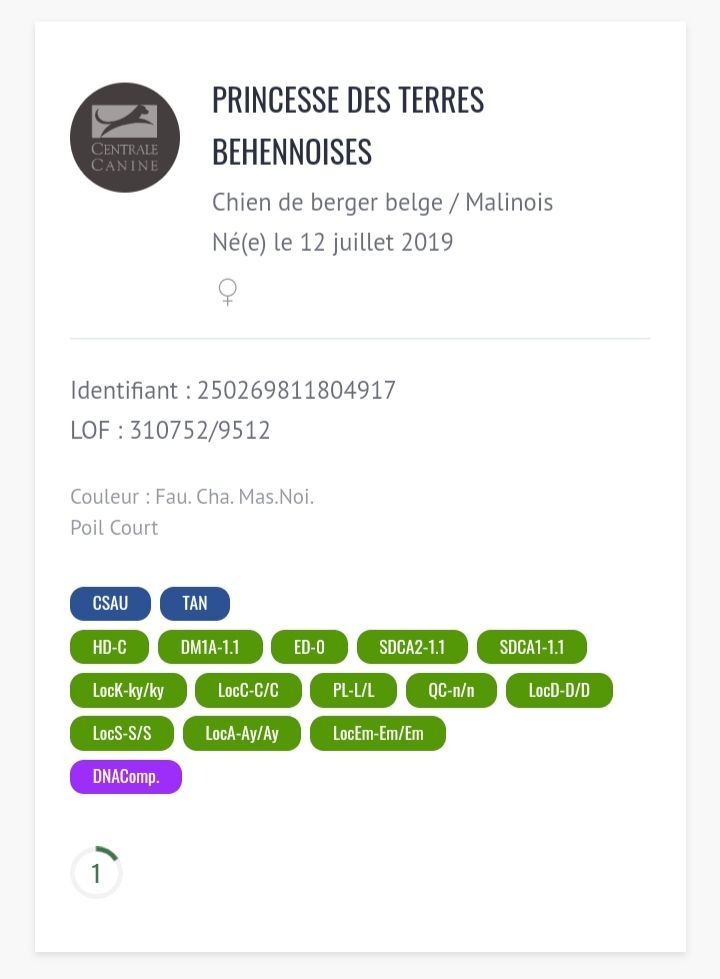Open the SDCA1-1.1 tag
Screen dimensions: 720x979
point(532,647)
